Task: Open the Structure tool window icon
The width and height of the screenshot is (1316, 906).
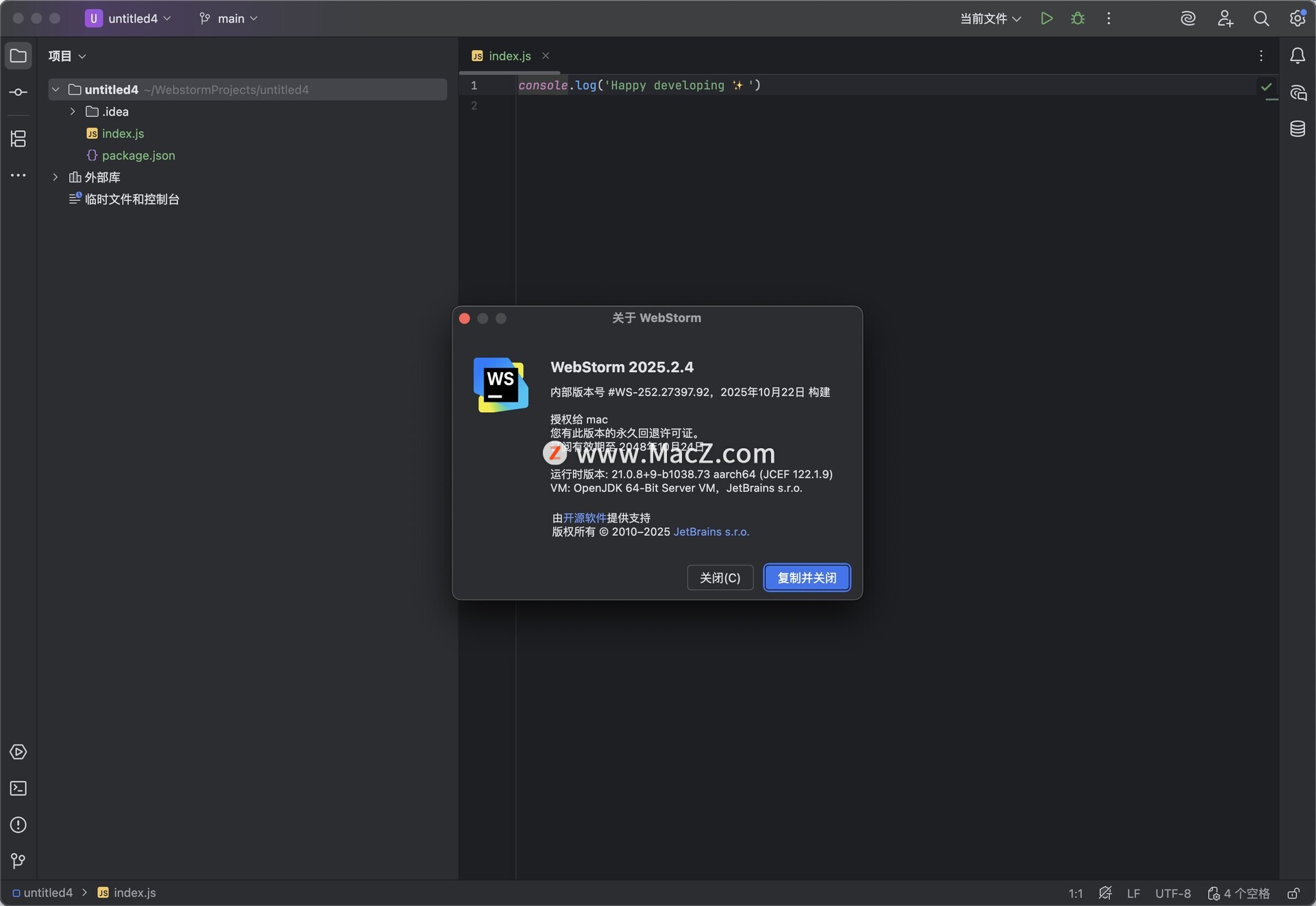Action: coord(19,139)
